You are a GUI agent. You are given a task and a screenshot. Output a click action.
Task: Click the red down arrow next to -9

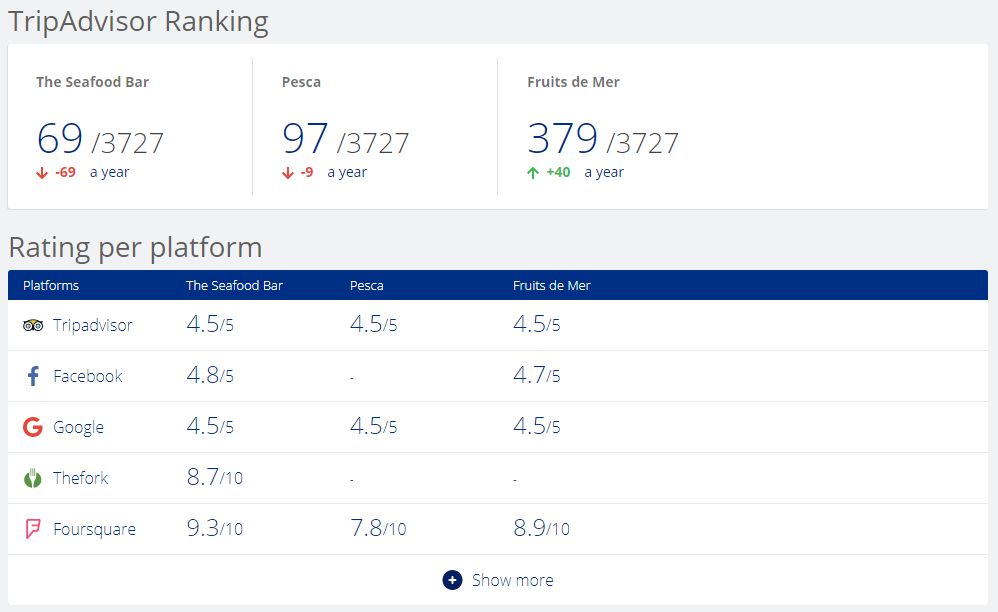(x=288, y=173)
